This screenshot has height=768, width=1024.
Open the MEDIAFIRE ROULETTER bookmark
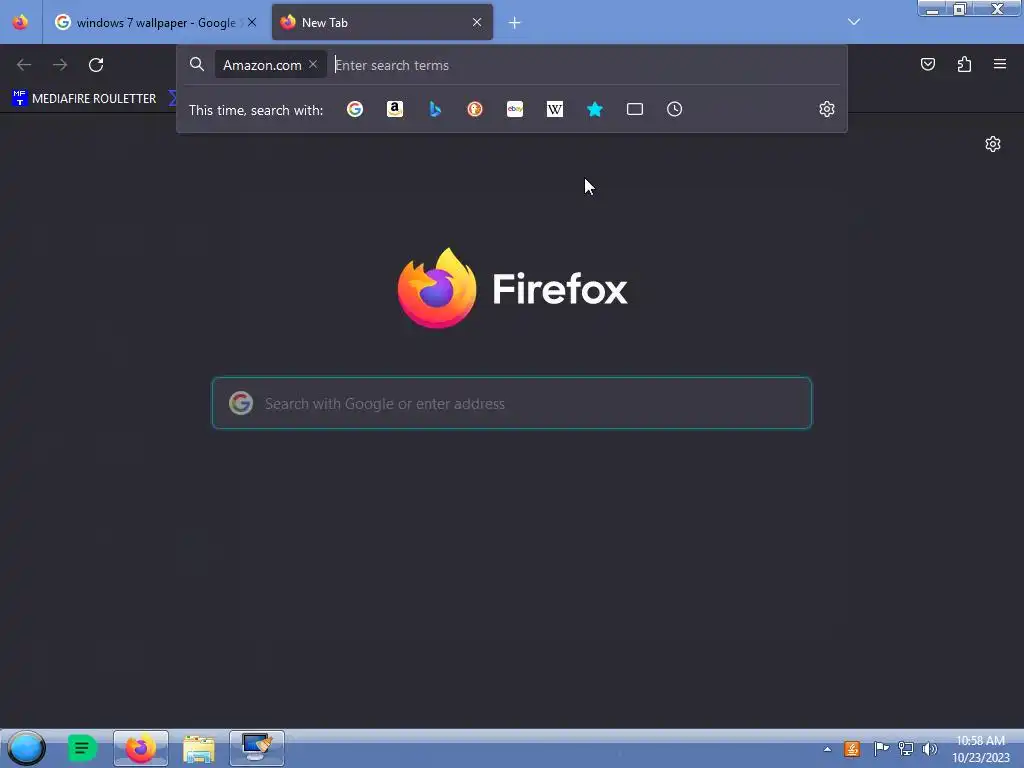[x=84, y=99]
